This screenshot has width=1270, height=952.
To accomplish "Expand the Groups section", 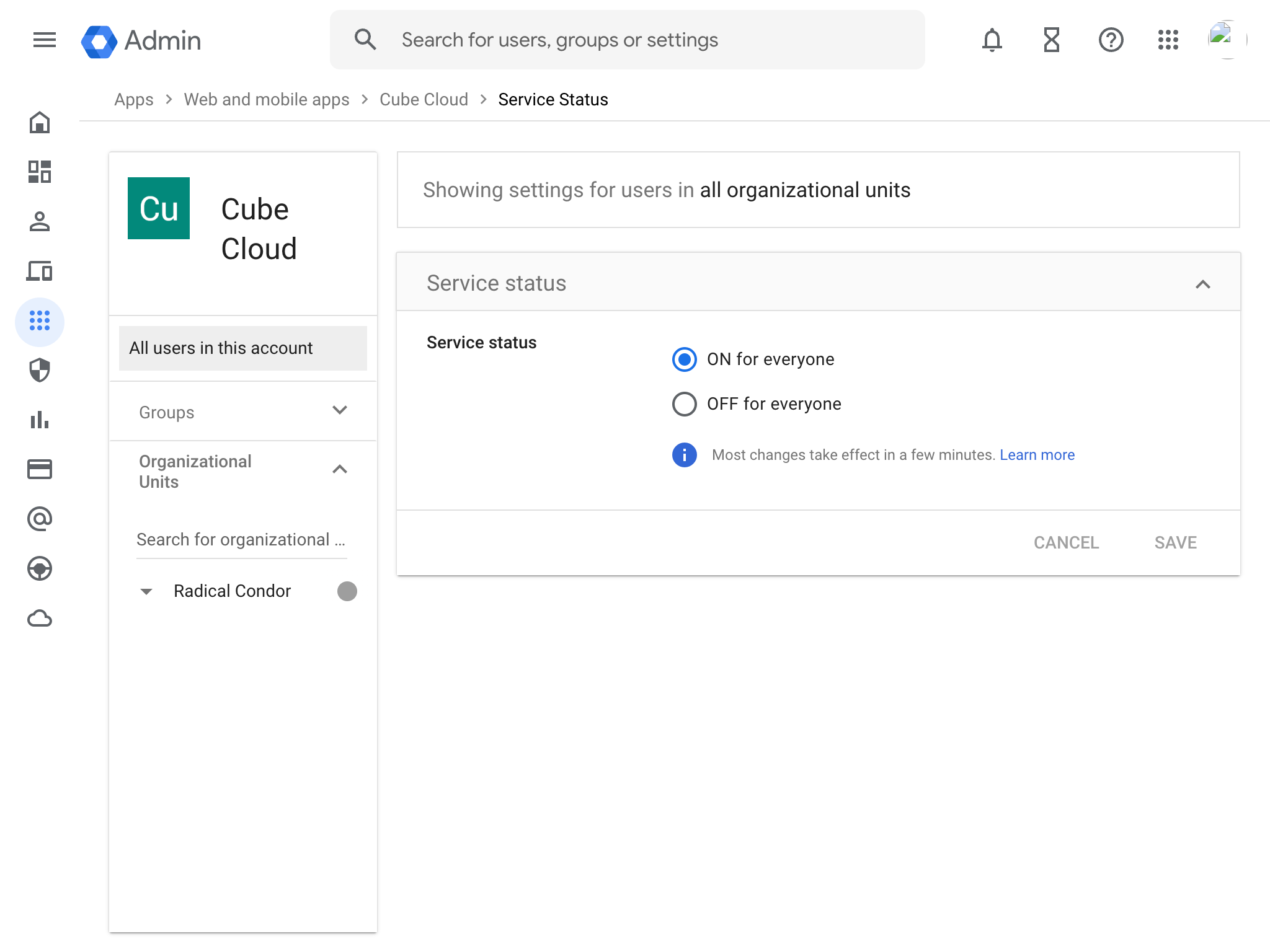I will pos(339,410).
